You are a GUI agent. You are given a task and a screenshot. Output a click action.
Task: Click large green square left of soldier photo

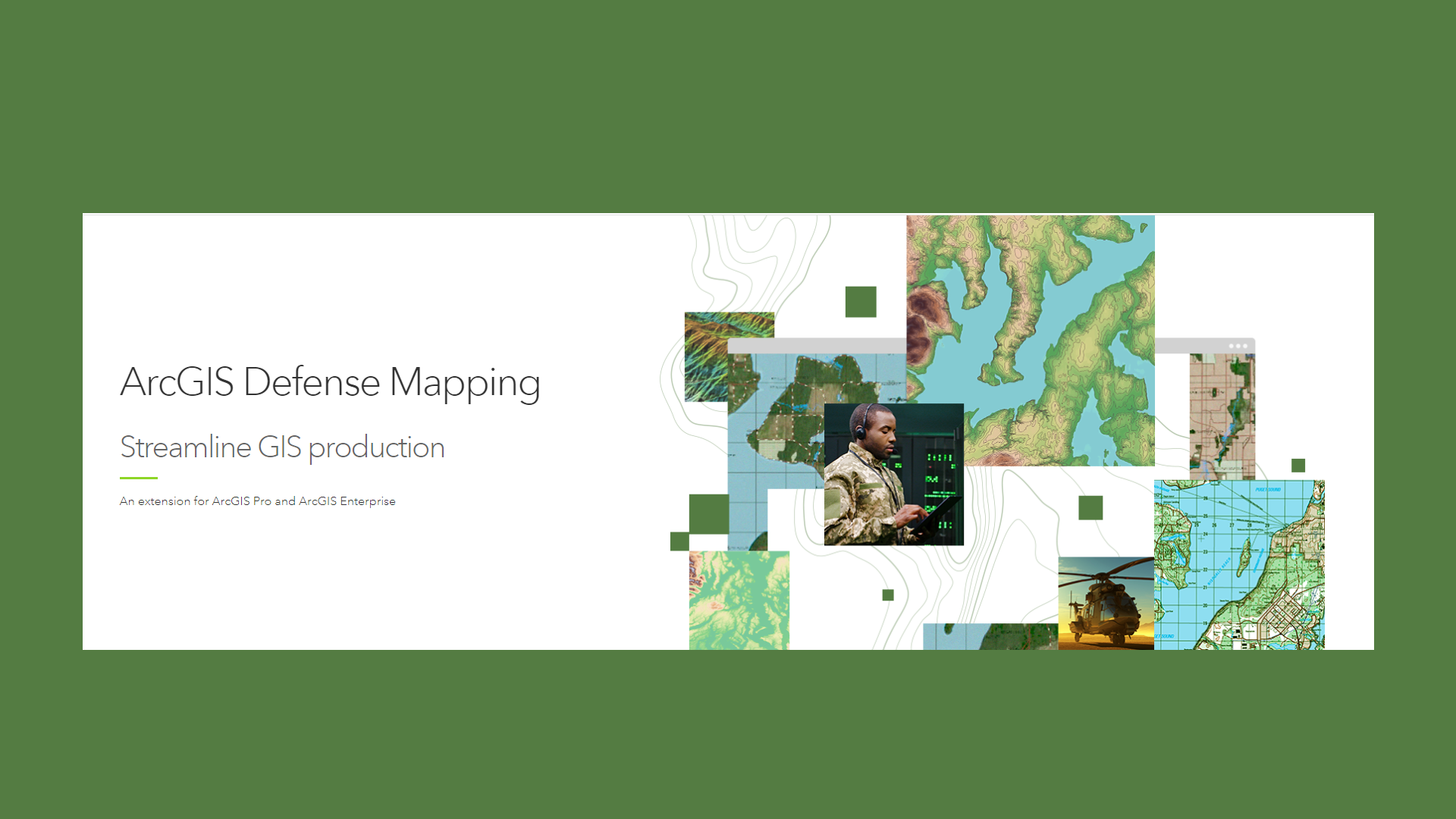[x=708, y=513]
